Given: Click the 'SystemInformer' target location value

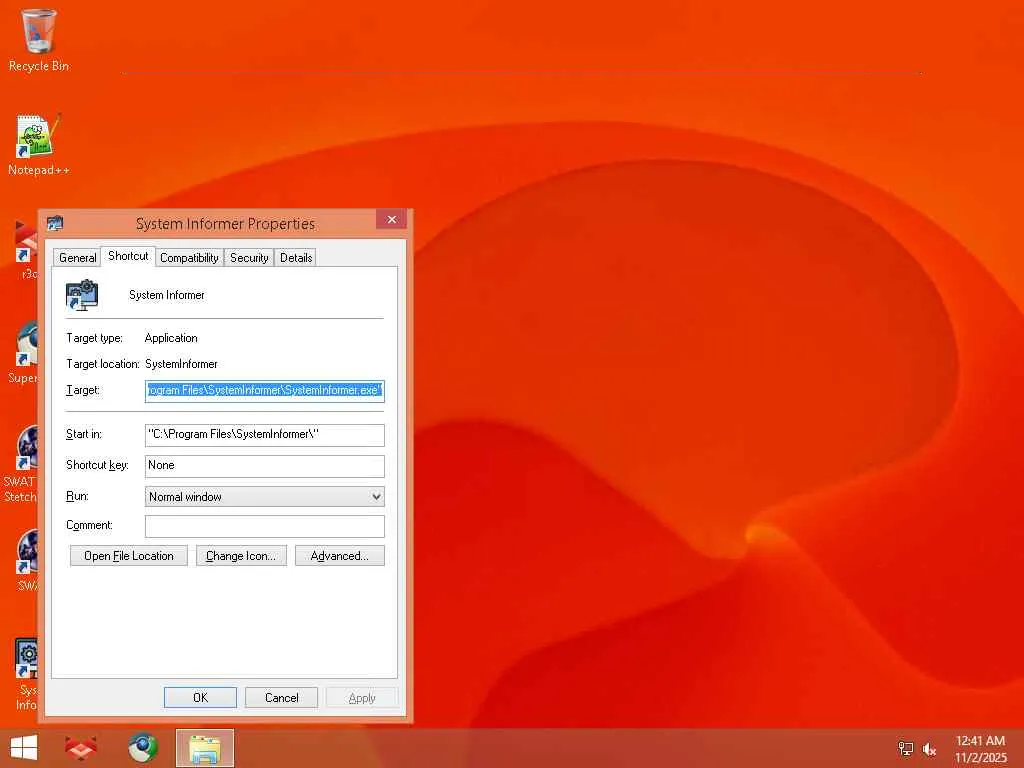Looking at the screenshot, I should [x=181, y=364].
